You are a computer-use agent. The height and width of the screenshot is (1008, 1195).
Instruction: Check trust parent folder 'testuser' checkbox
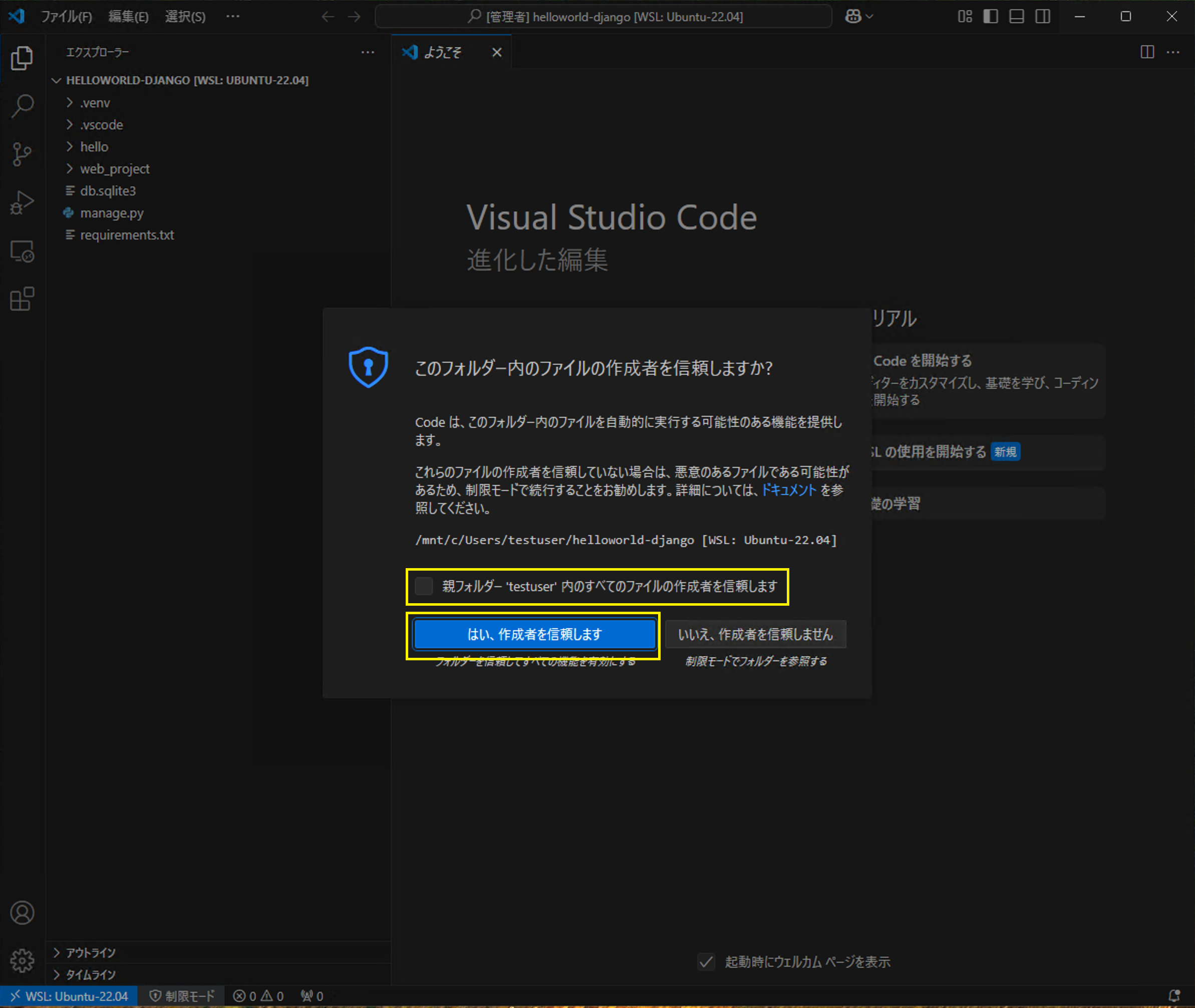tap(424, 586)
